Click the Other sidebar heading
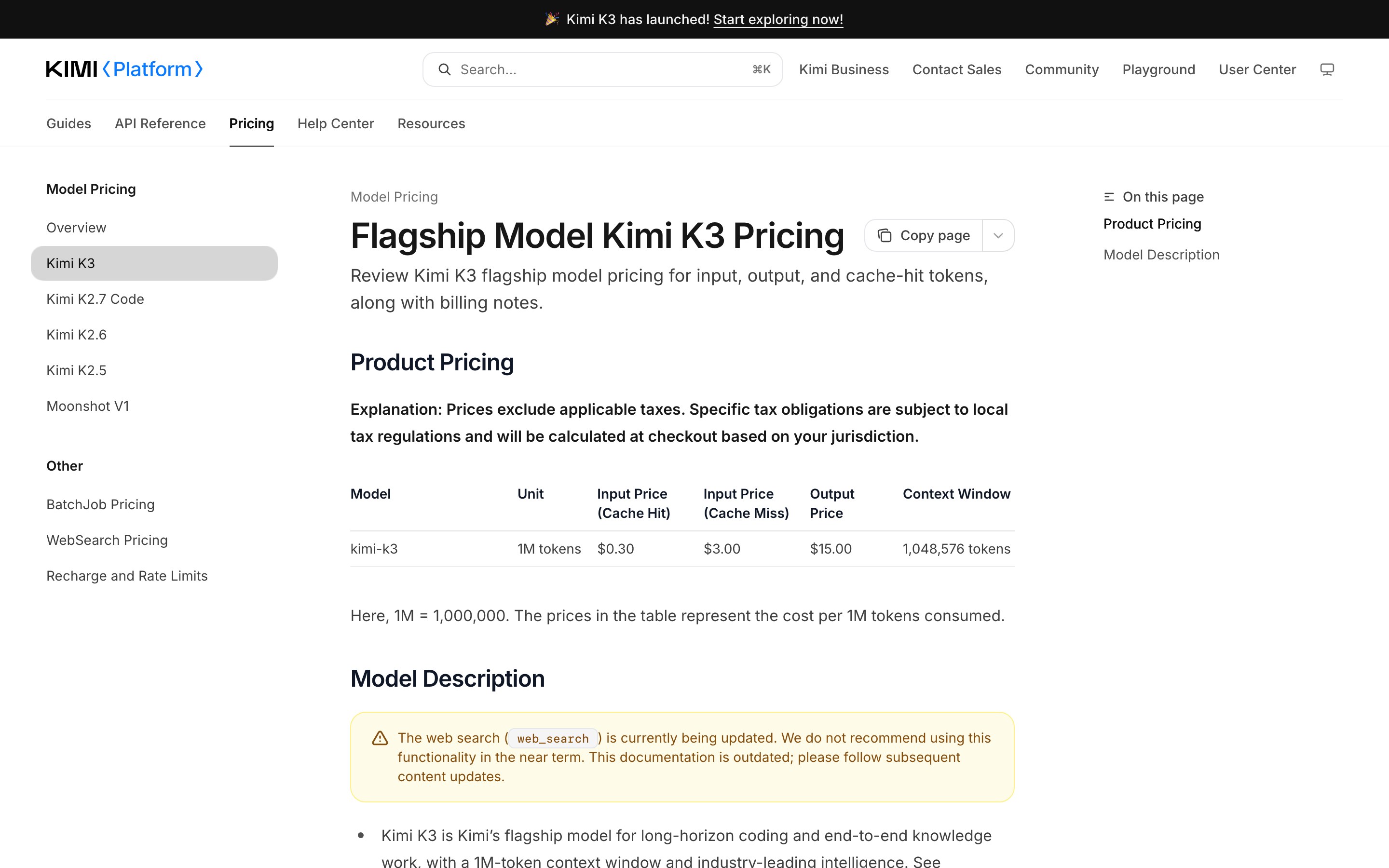The height and width of the screenshot is (868, 1389). 65,466
